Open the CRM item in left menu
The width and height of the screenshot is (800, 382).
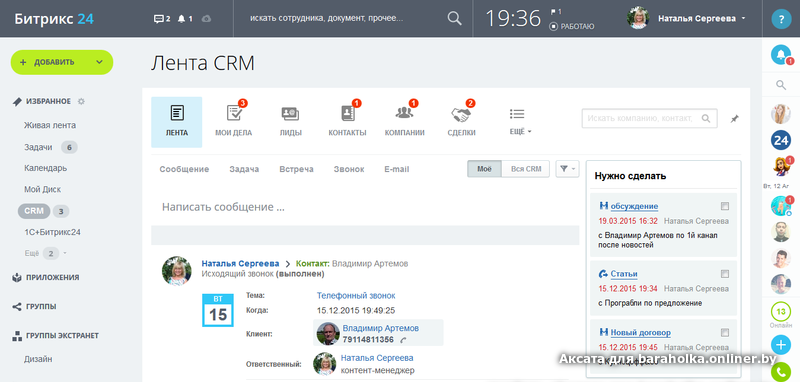pos(34,211)
